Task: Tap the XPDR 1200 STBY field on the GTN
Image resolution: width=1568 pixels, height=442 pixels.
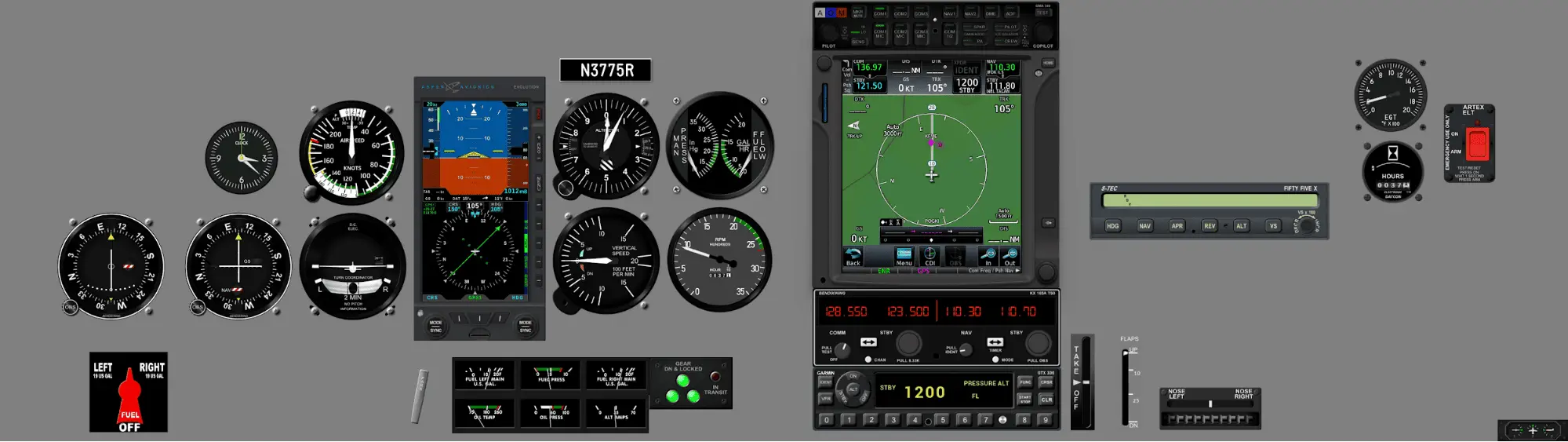Action: pos(967,85)
